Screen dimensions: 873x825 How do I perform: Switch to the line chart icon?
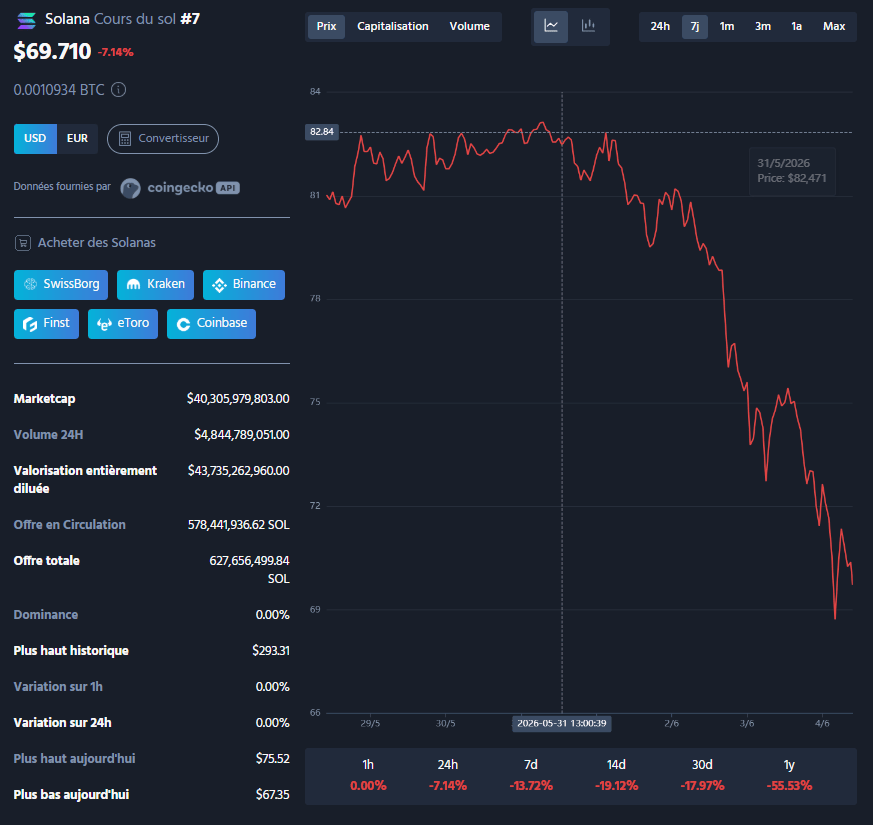551,26
